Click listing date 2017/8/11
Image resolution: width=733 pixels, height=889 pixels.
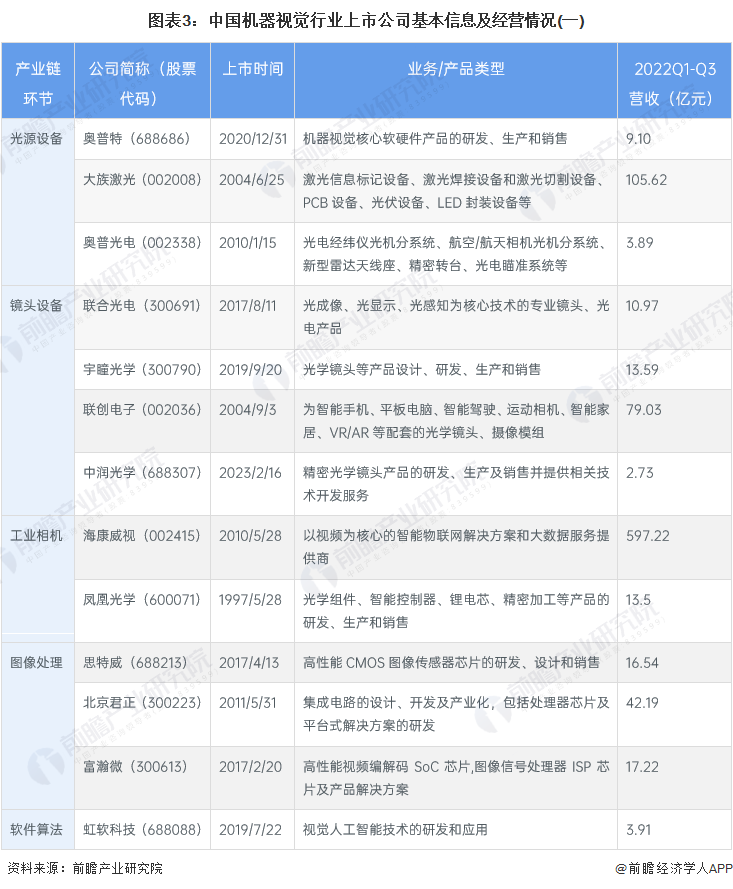pos(248,306)
